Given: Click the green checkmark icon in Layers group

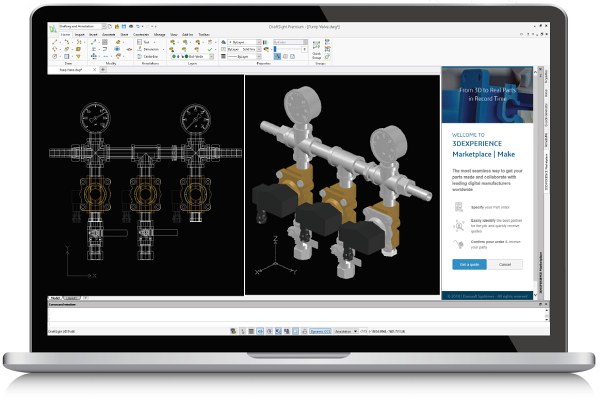Looking at the screenshot, I should tap(210, 49).
